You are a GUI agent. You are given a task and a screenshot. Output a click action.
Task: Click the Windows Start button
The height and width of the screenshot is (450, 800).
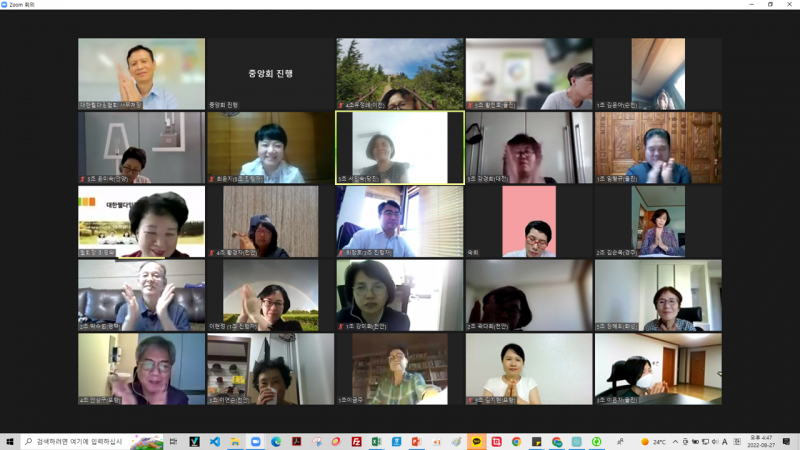(x=9, y=441)
